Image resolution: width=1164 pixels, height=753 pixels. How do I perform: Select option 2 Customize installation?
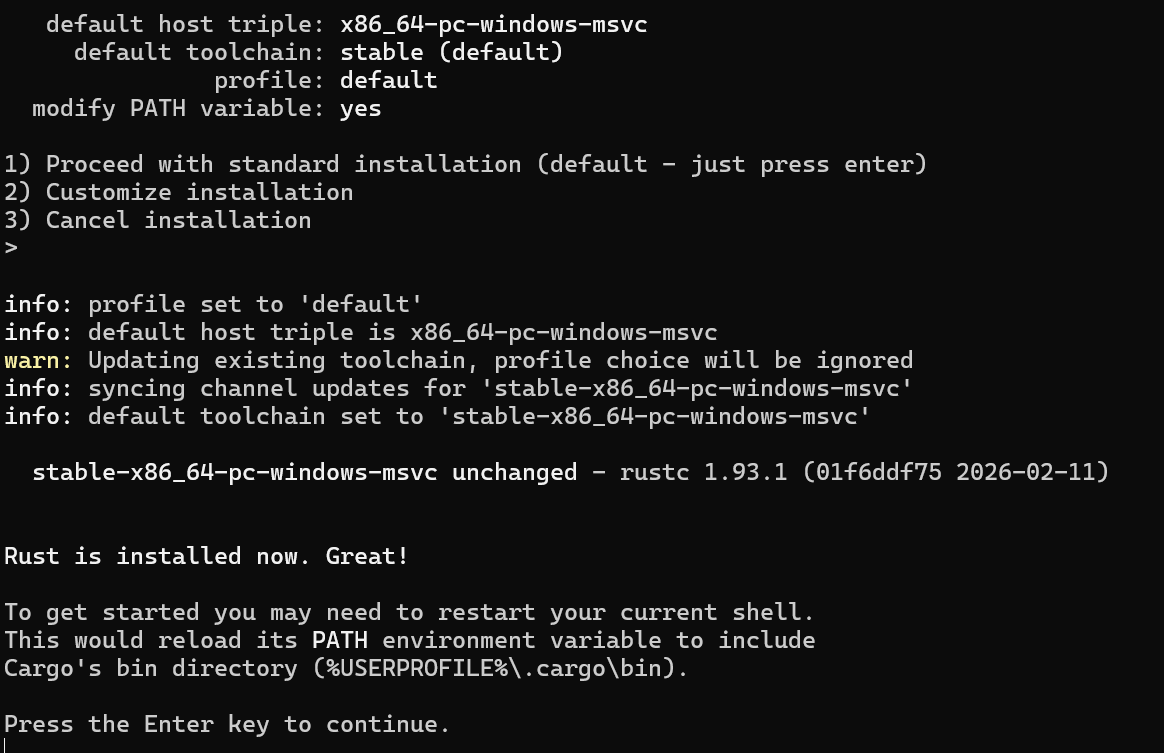(x=179, y=192)
